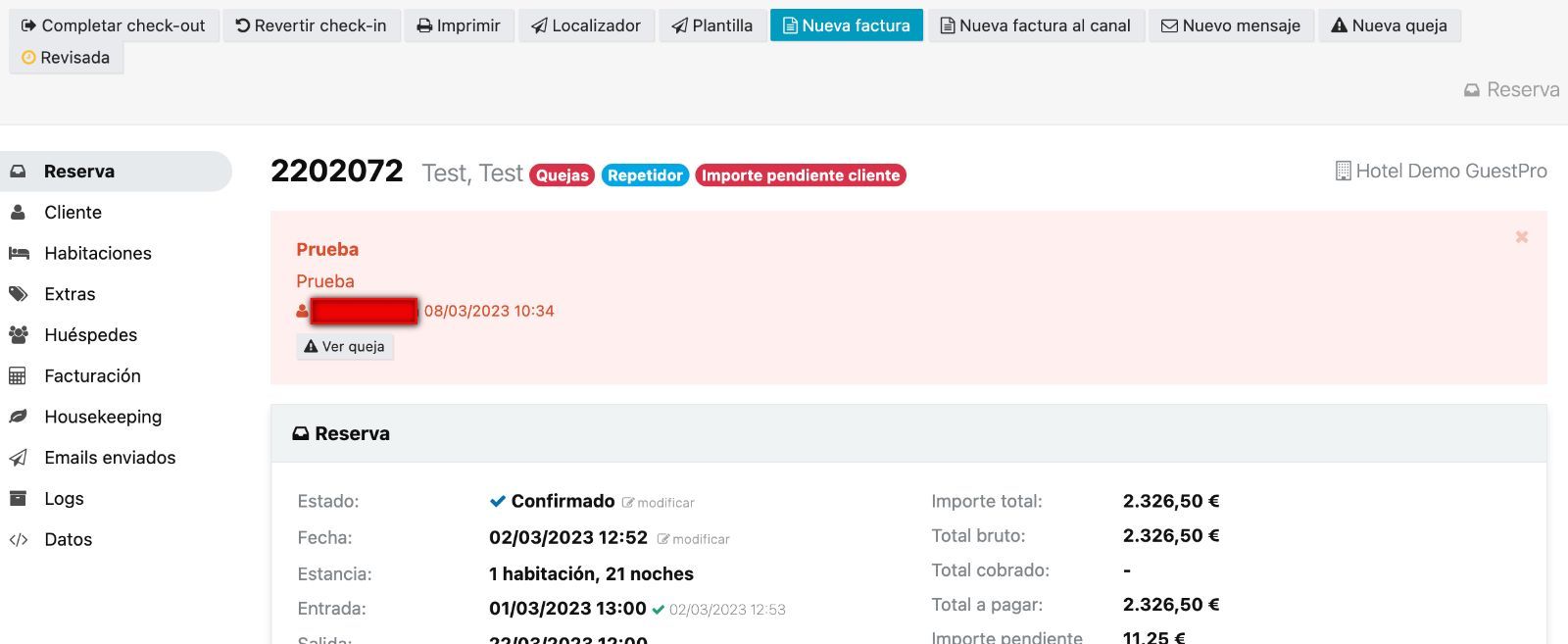Click the Housekeeping leaf icon

19,418
